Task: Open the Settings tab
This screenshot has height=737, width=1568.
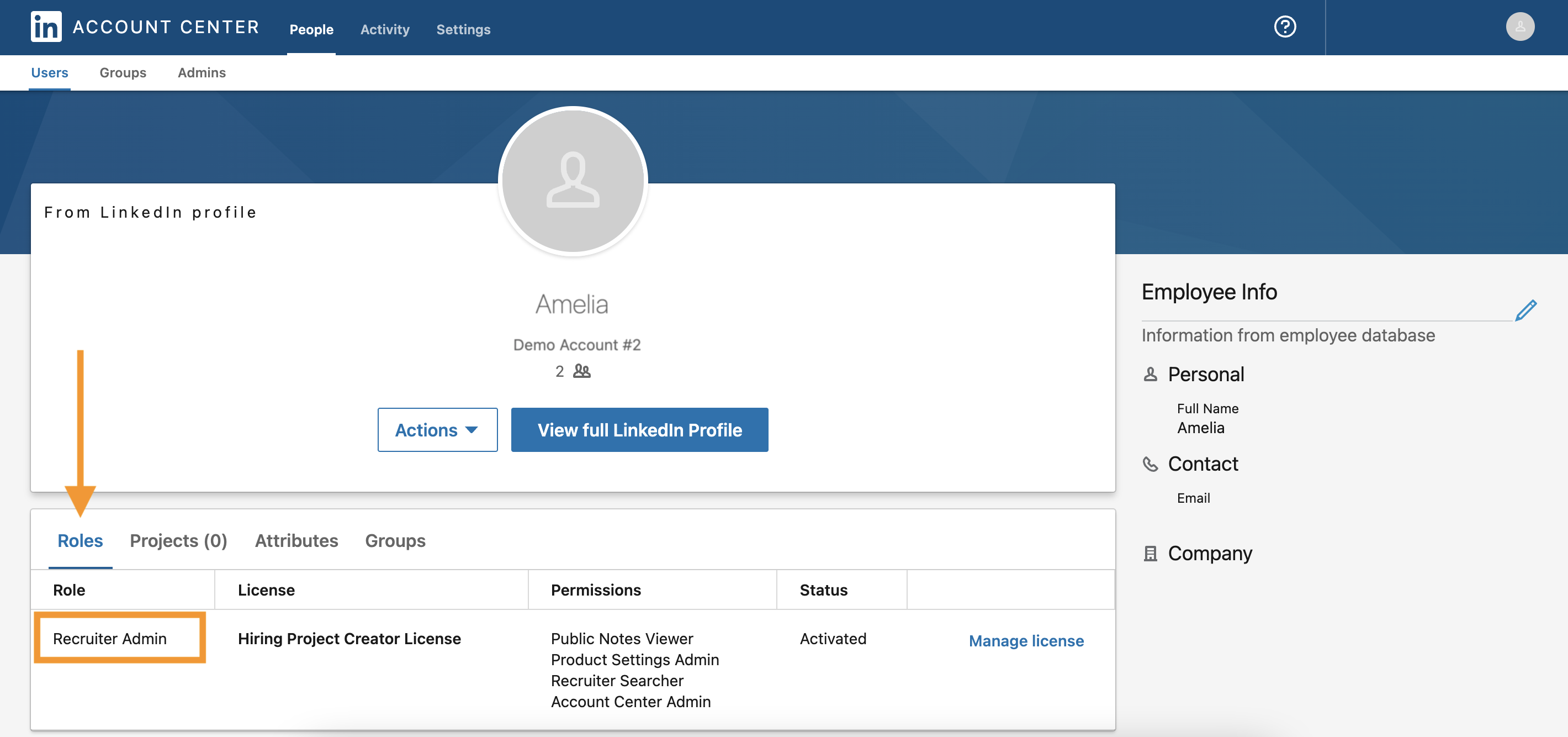Action: 463,29
